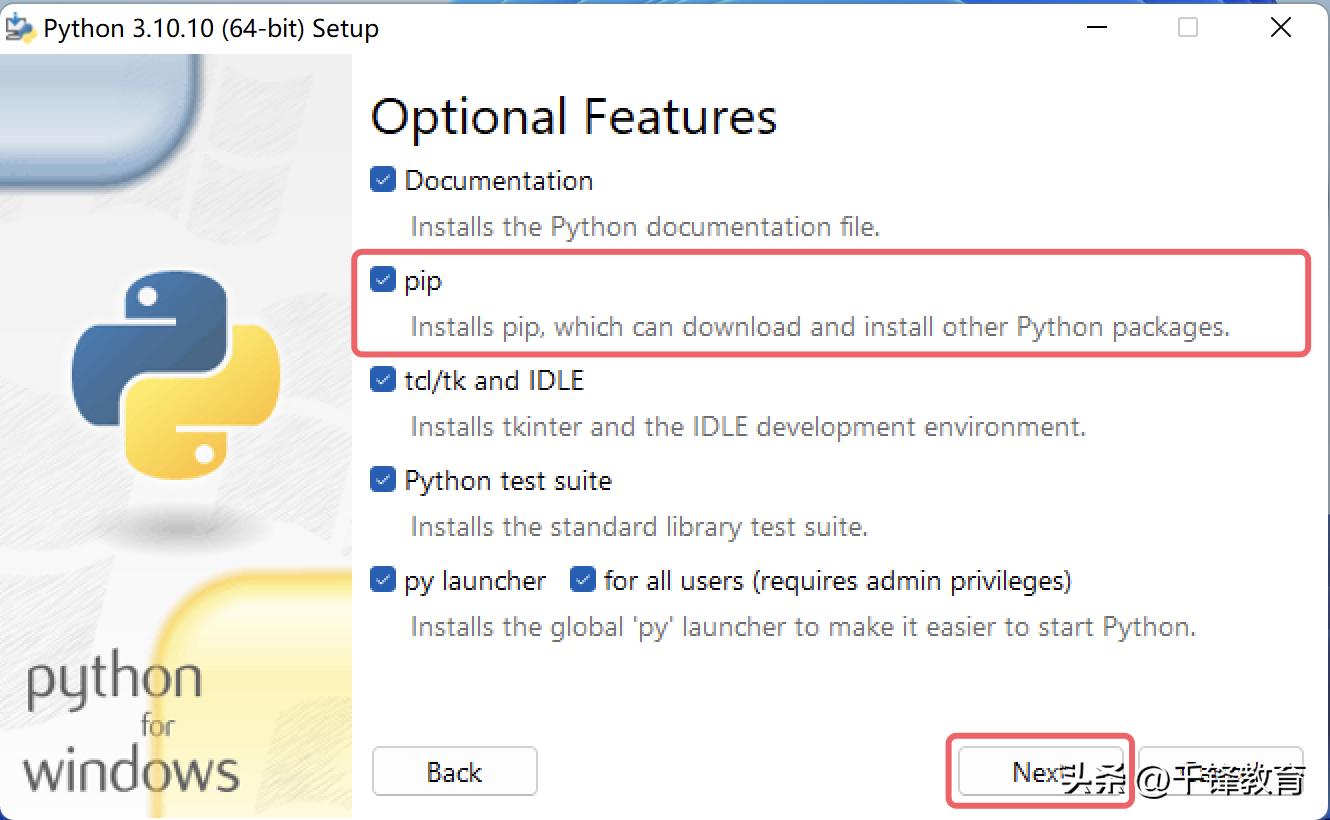Click the Python test suite label text
This screenshot has height=820, width=1330.
click(x=508, y=481)
